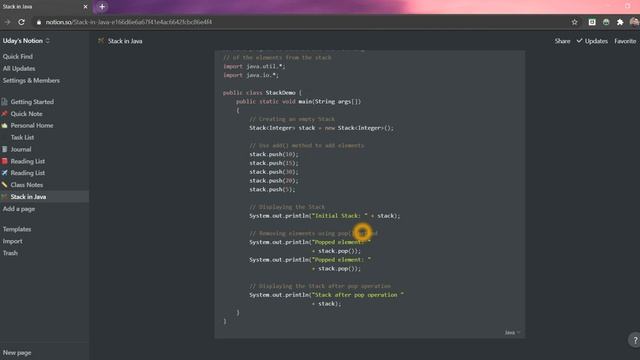The width and height of the screenshot is (640, 360).
Task: Click the Personal Home page icon
Action: tap(4, 125)
